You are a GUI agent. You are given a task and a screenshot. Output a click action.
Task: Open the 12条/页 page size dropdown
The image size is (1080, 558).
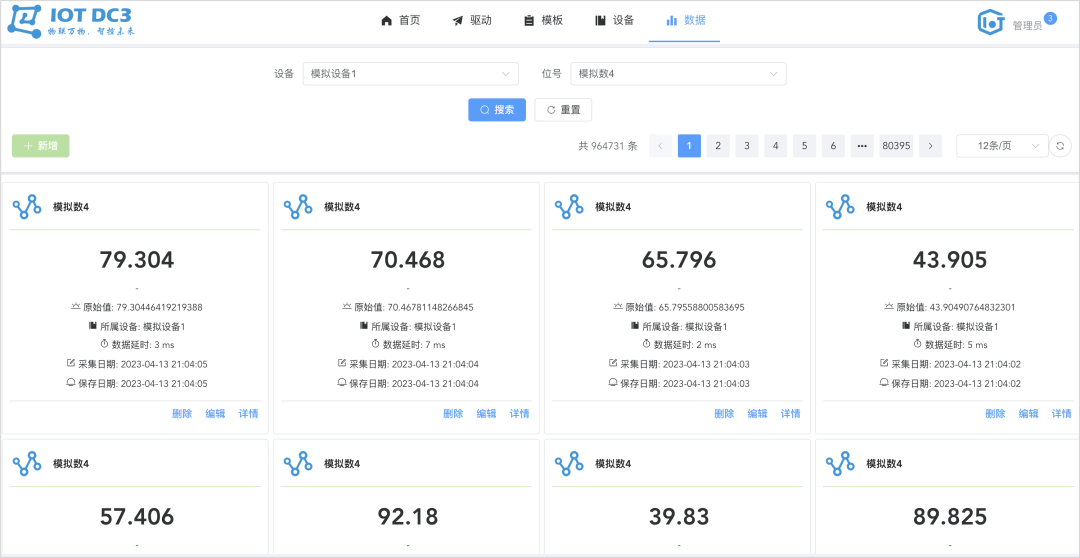[x=1002, y=146]
